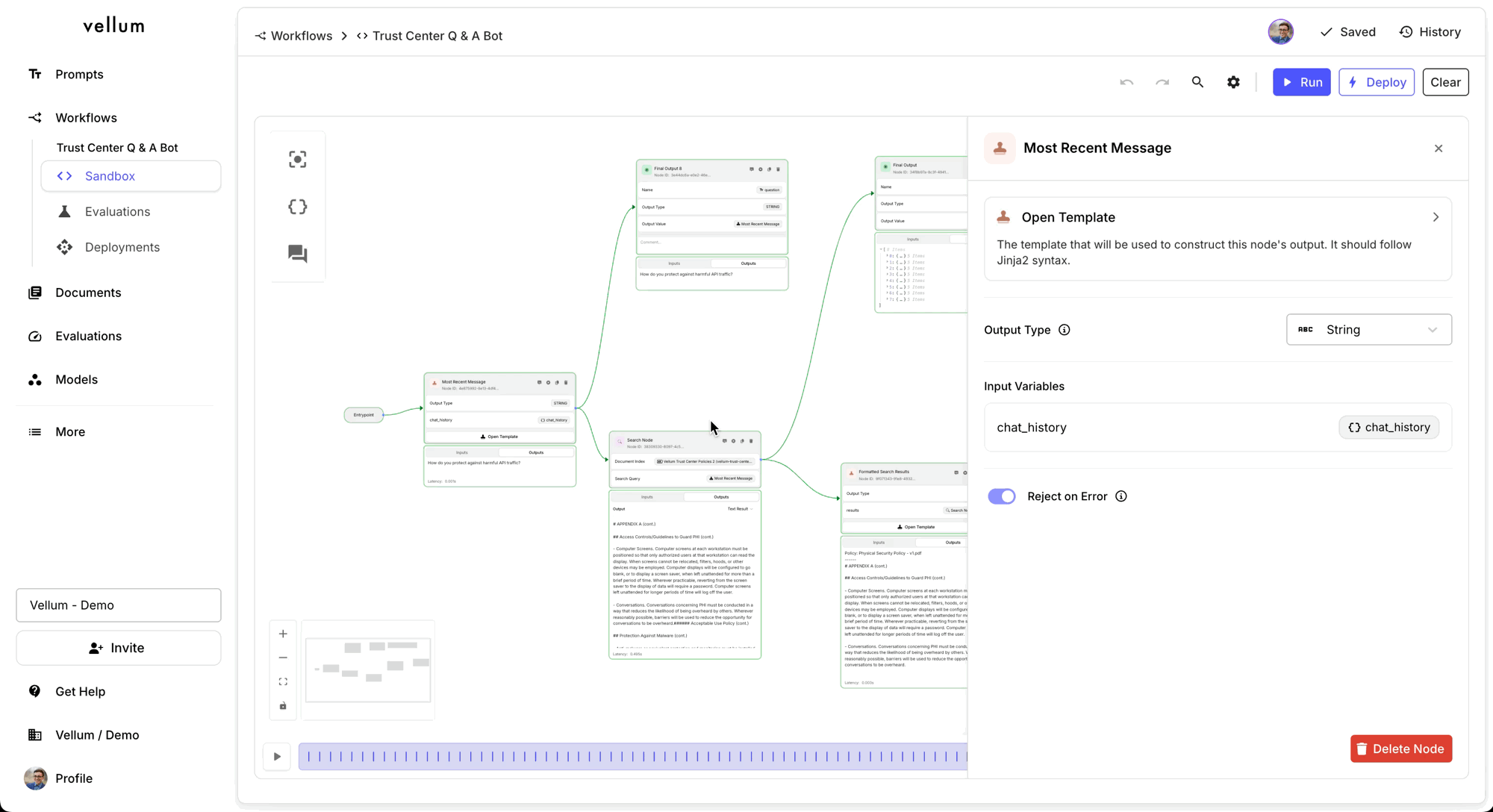Click the purple execution timeline bar
This screenshot has height=812, width=1493.
point(632,757)
